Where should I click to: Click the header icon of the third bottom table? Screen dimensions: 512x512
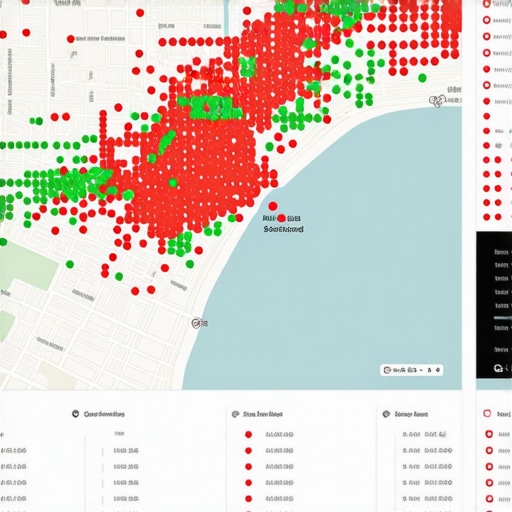[386, 414]
